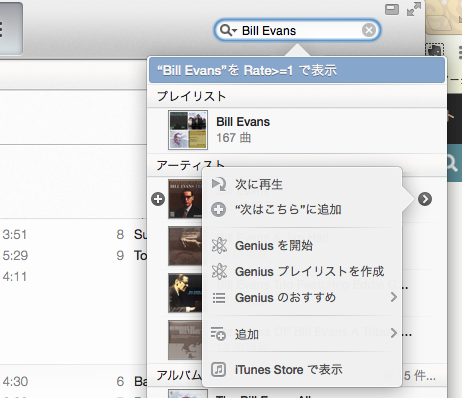Image resolution: width=462 pixels, height=398 pixels.
Task: Click into the Bill Evans search field
Action: 297,30
